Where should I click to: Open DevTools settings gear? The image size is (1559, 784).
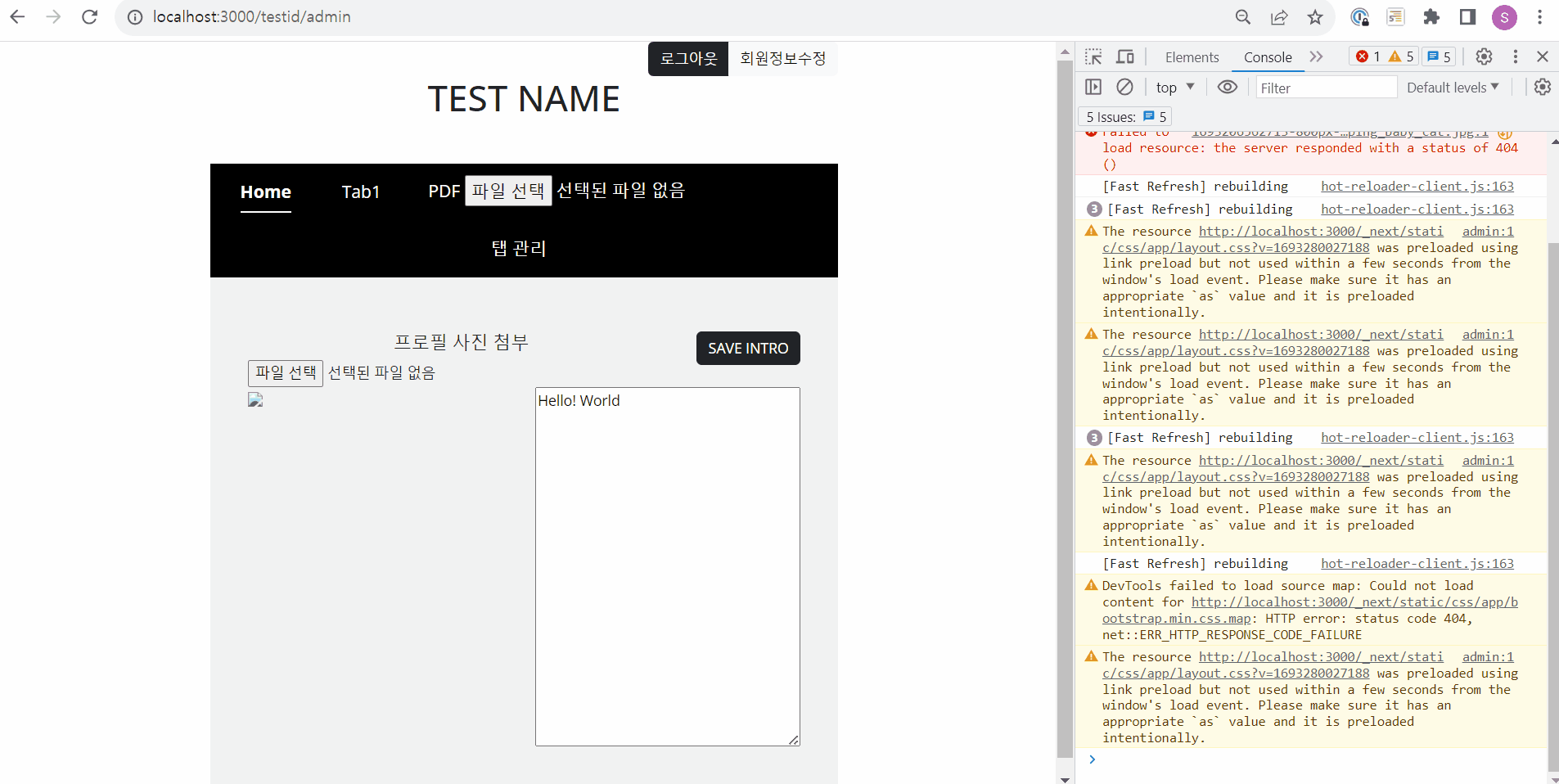coord(1484,56)
